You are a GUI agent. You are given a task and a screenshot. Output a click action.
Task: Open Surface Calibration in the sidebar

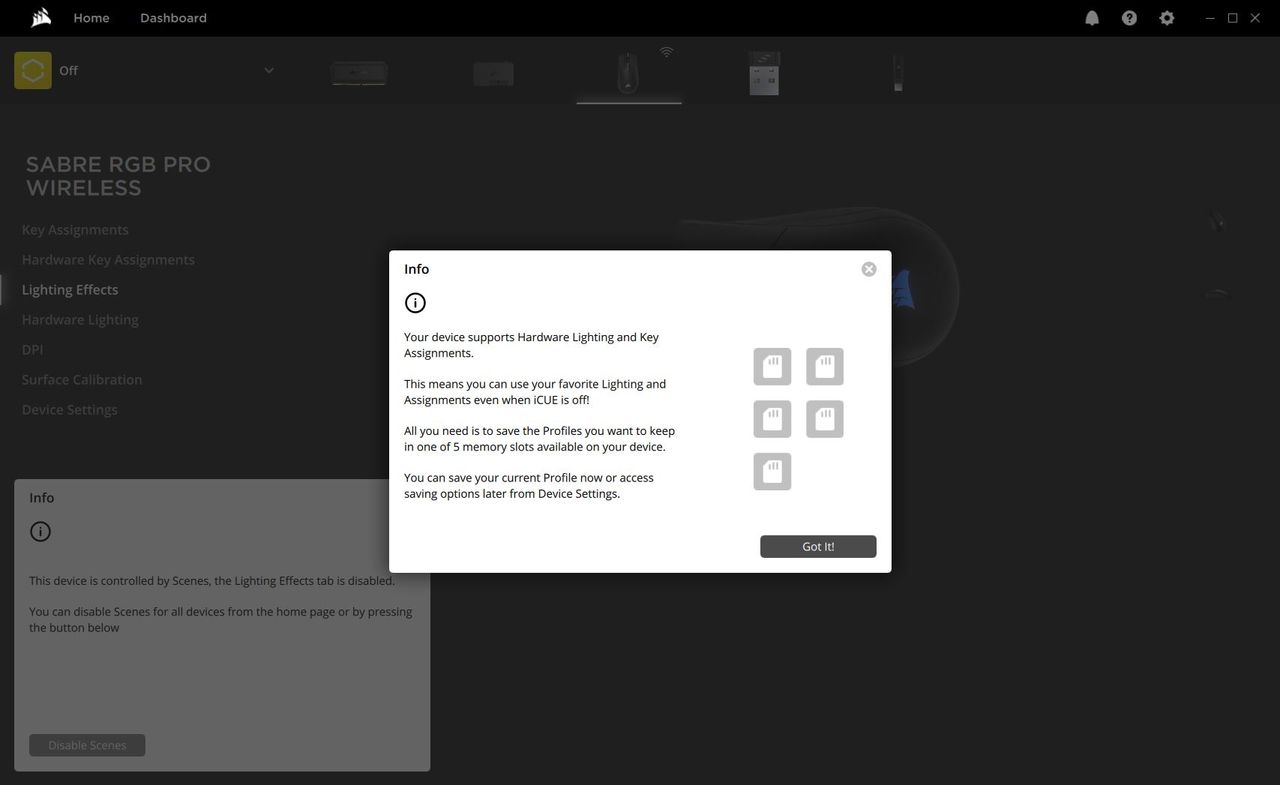[x=82, y=380]
